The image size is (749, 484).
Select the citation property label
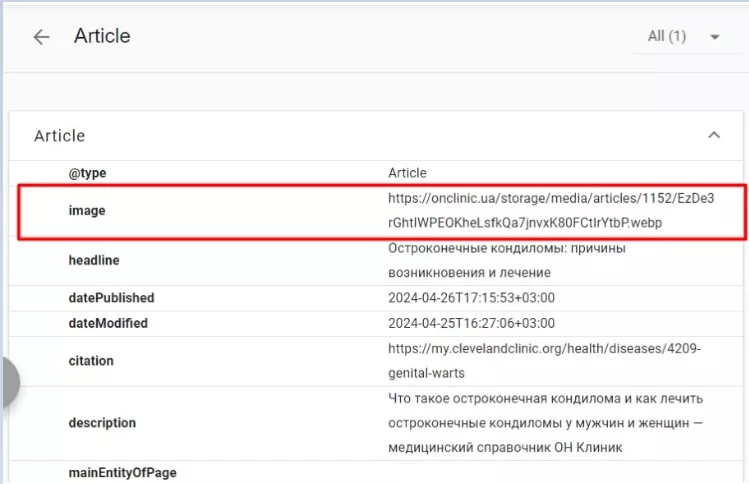pyautogui.click(x=91, y=360)
